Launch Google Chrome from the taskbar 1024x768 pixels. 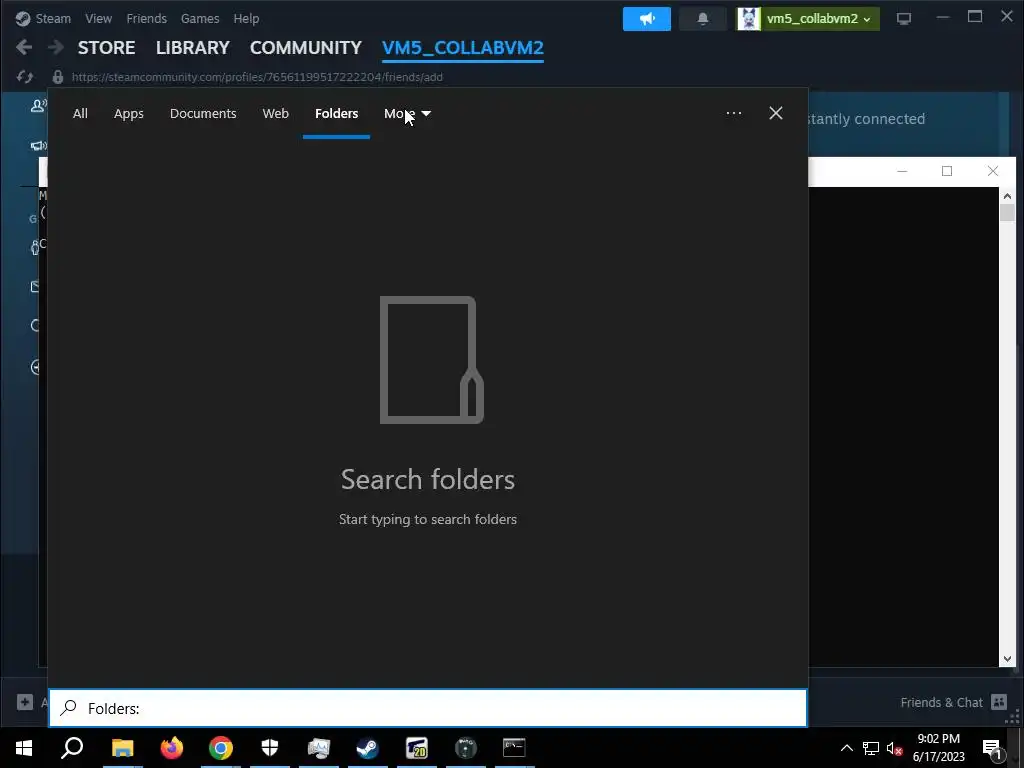pyautogui.click(x=221, y=748)
